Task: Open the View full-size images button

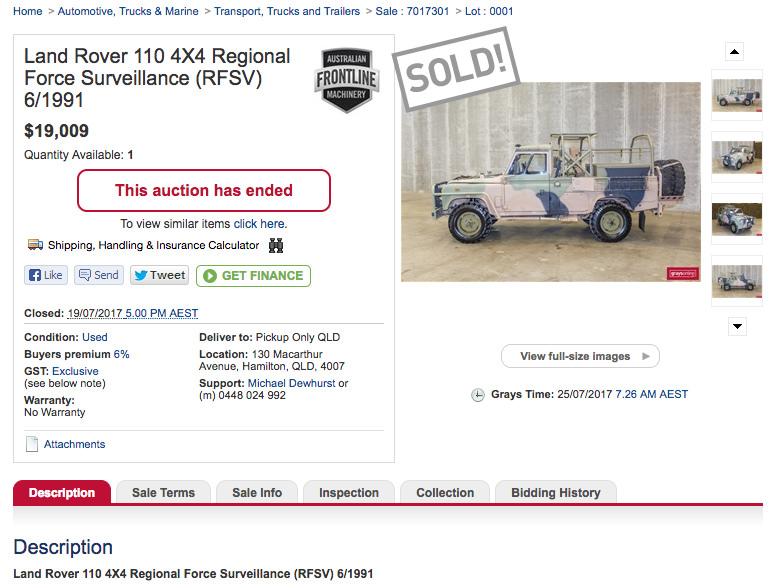Action: click(x=580, y=356)
